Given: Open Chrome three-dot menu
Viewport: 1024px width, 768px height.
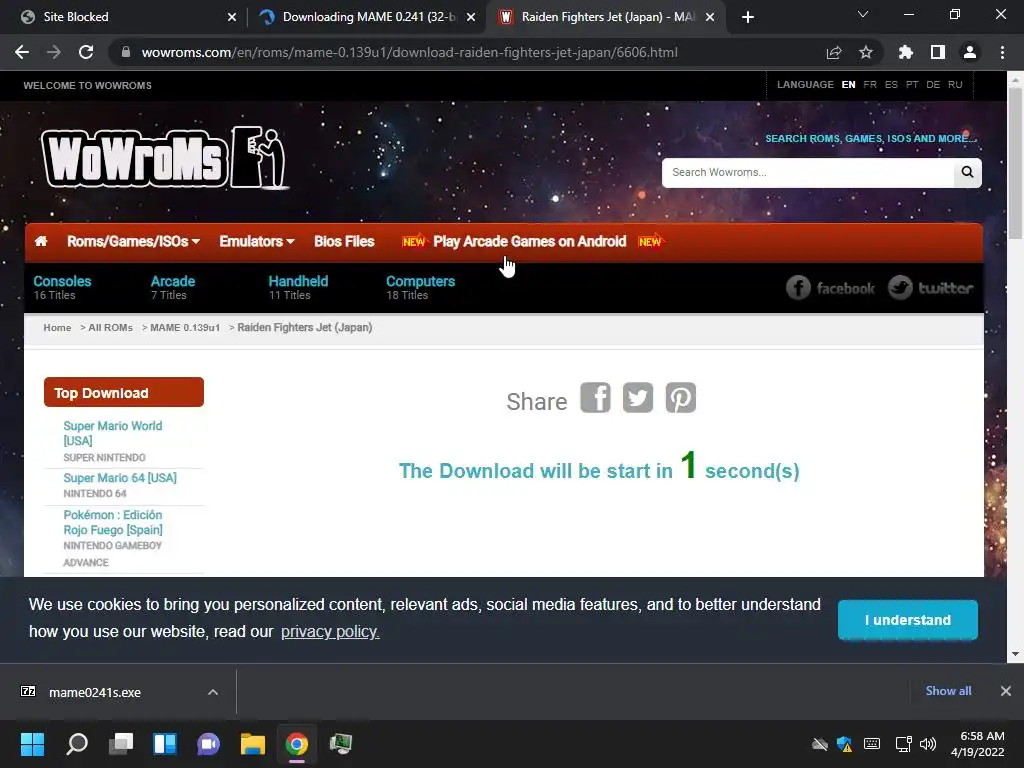Looking at the screenshot, I should 1002,52.
